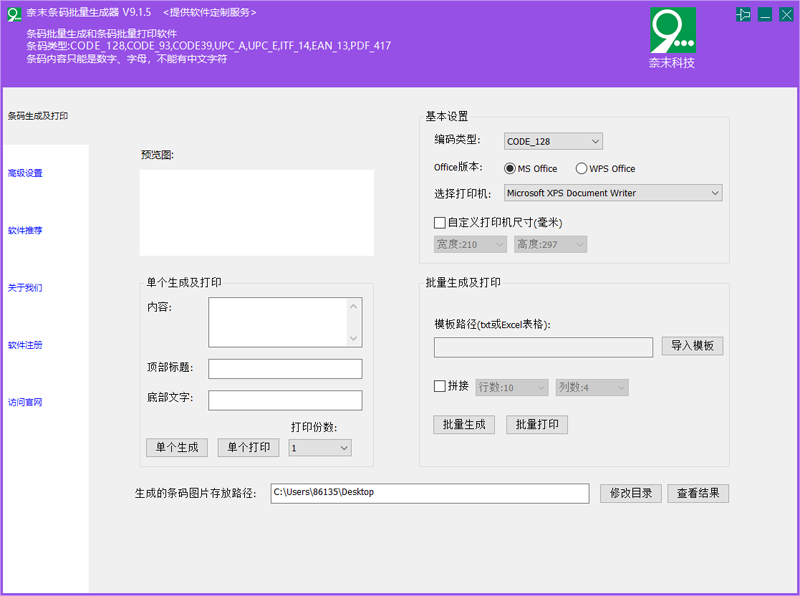Select WPS Office radio button

pyautogui.click(x=581, y=169)
